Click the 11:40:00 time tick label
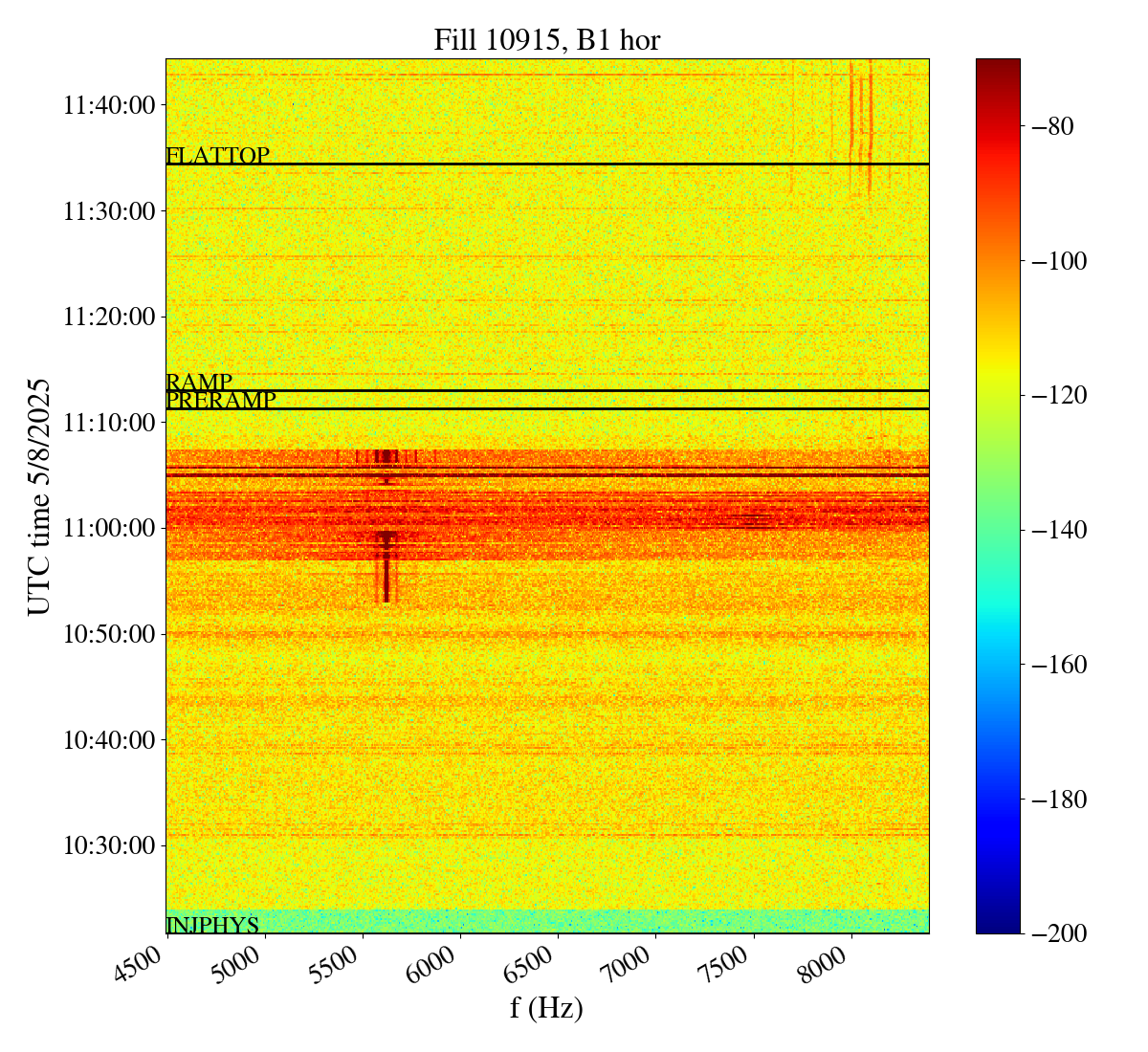This screenshot has width=1148, height=1052. tap(109, 105)
